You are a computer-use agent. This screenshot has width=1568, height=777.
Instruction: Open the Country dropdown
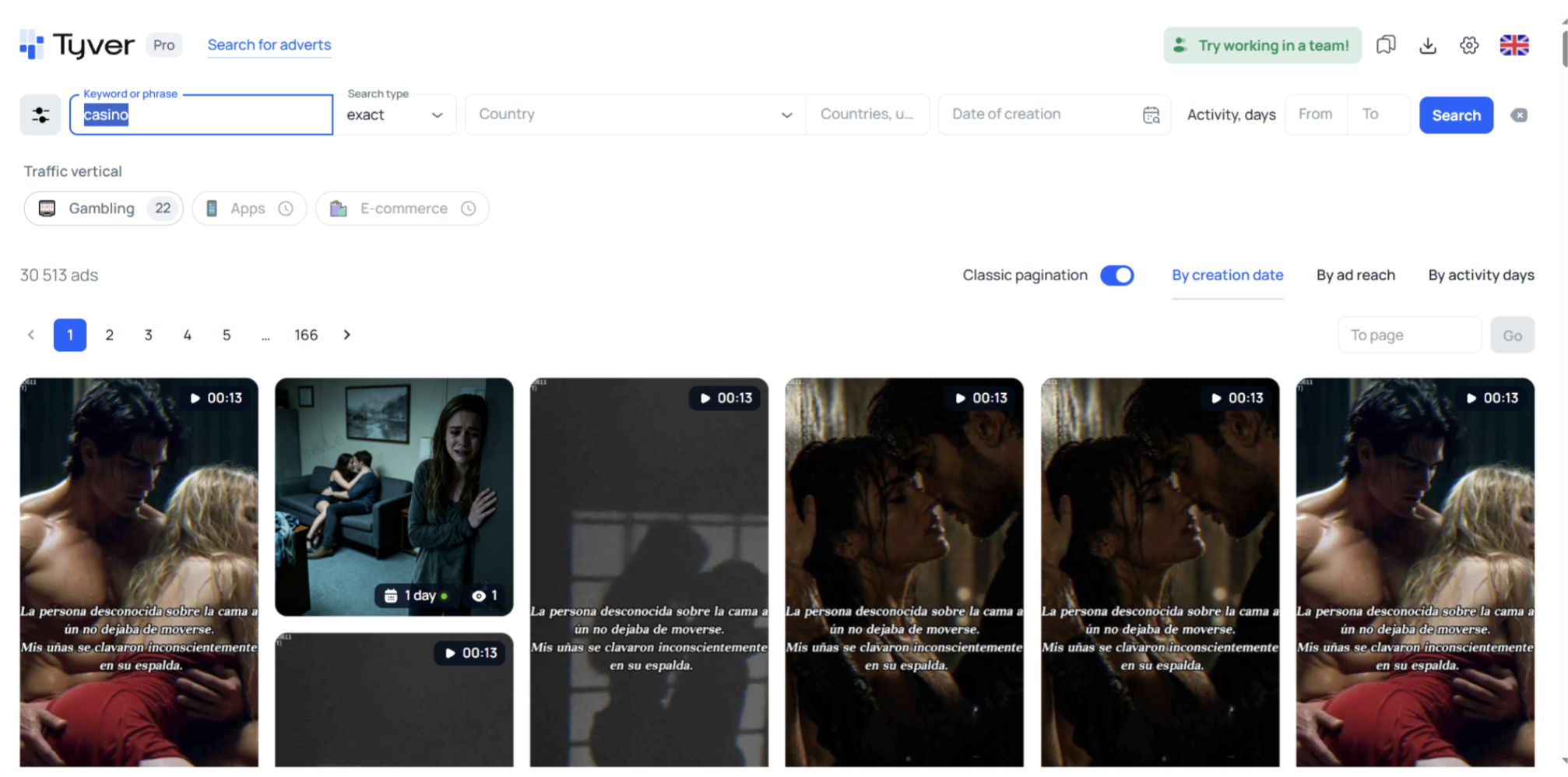point(635,114)
